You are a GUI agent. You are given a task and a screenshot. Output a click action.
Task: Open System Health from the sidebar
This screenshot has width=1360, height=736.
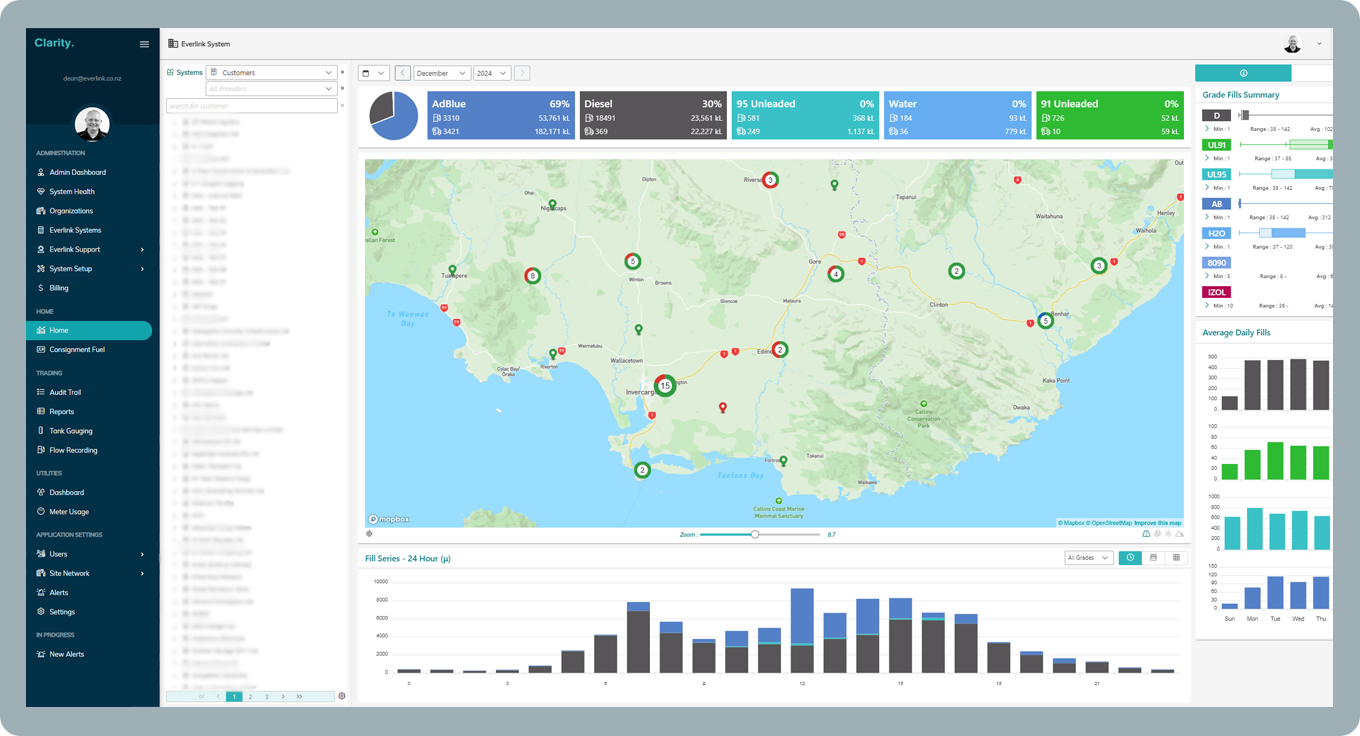[x=72, y=192]
